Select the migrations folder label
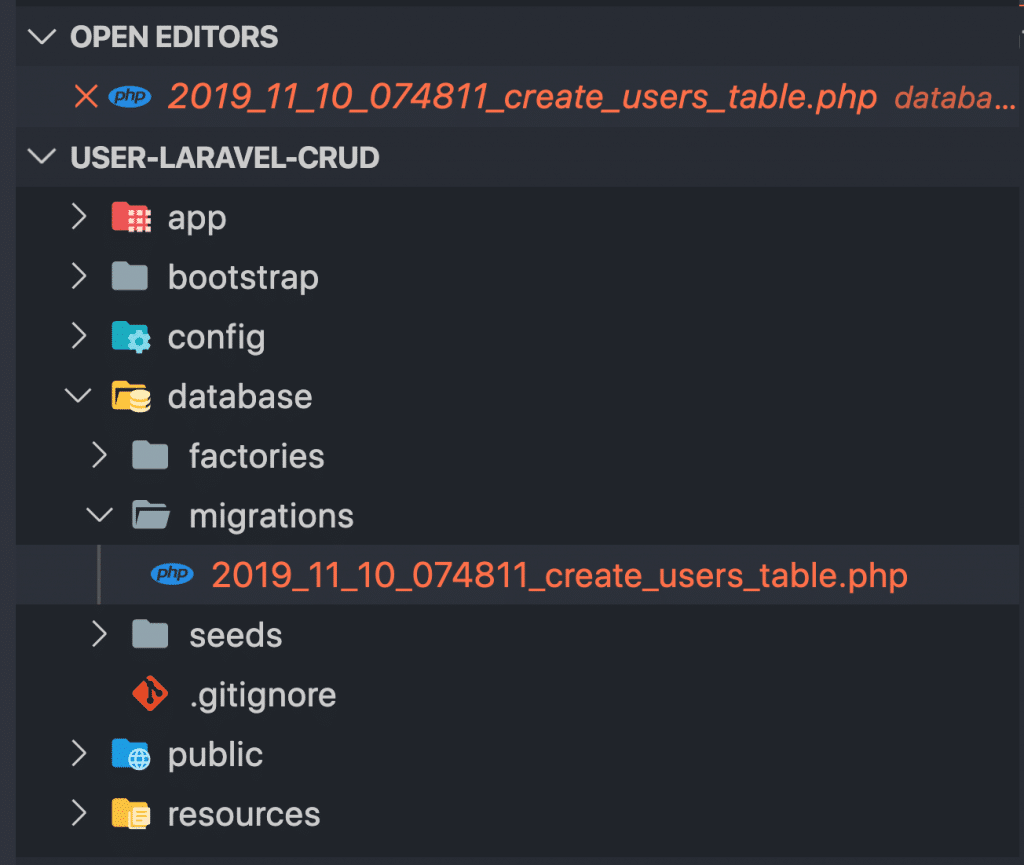 [x=272, y=516]
